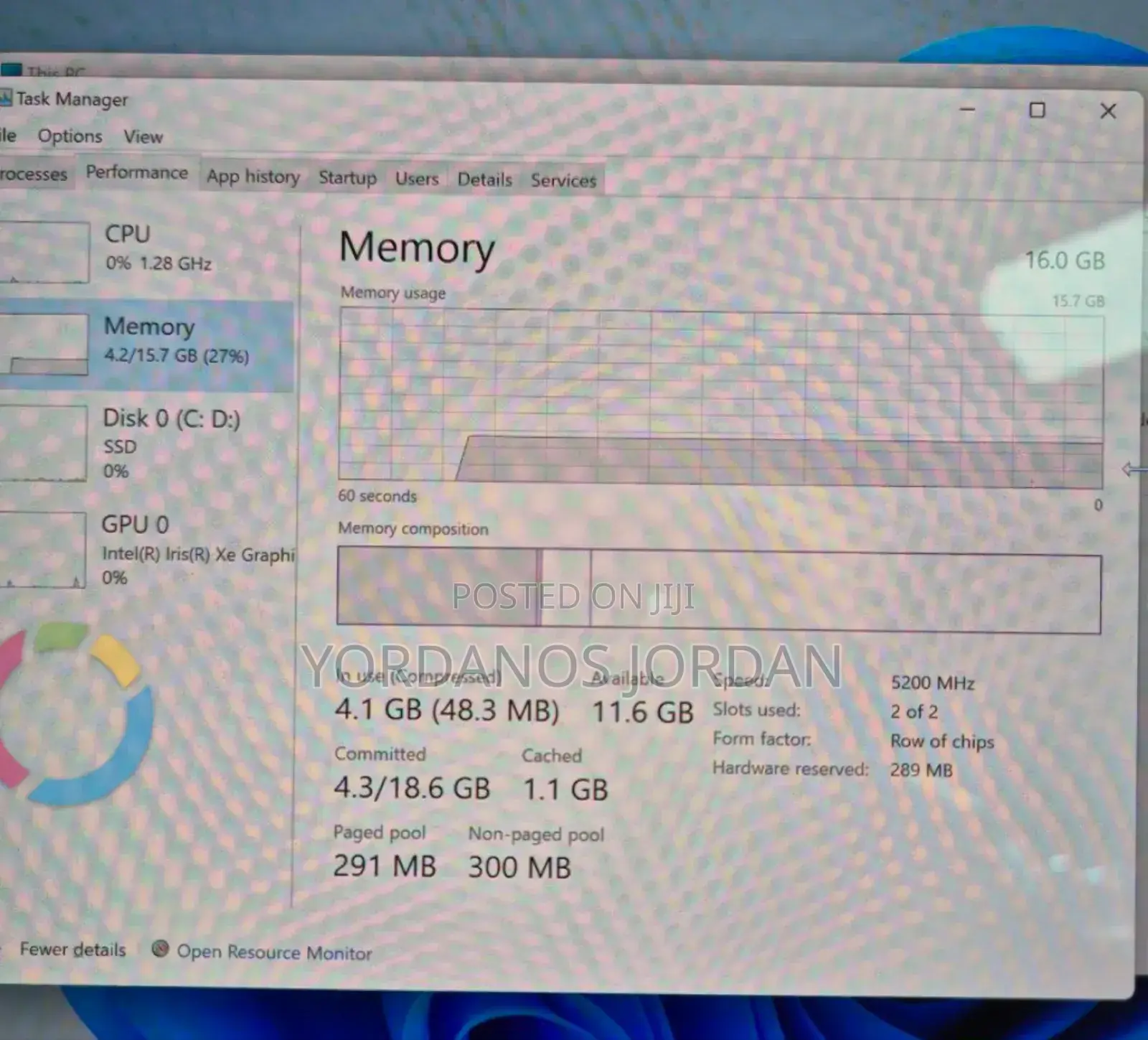The height and width of the screenshot is (1040, 1148).
Task: Switch to the Services tab
Action: pos(563,180)
